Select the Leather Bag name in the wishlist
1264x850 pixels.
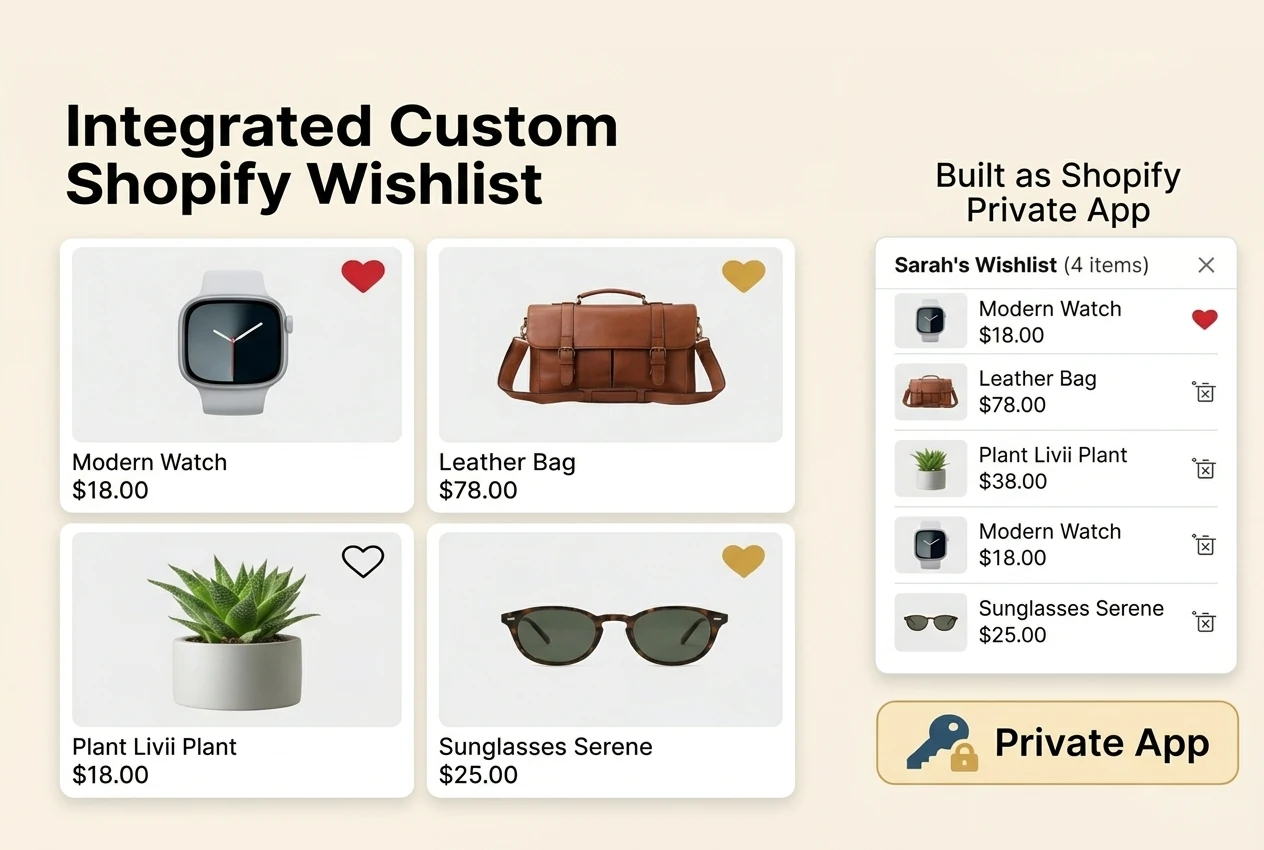click(x=1038, y=379)
